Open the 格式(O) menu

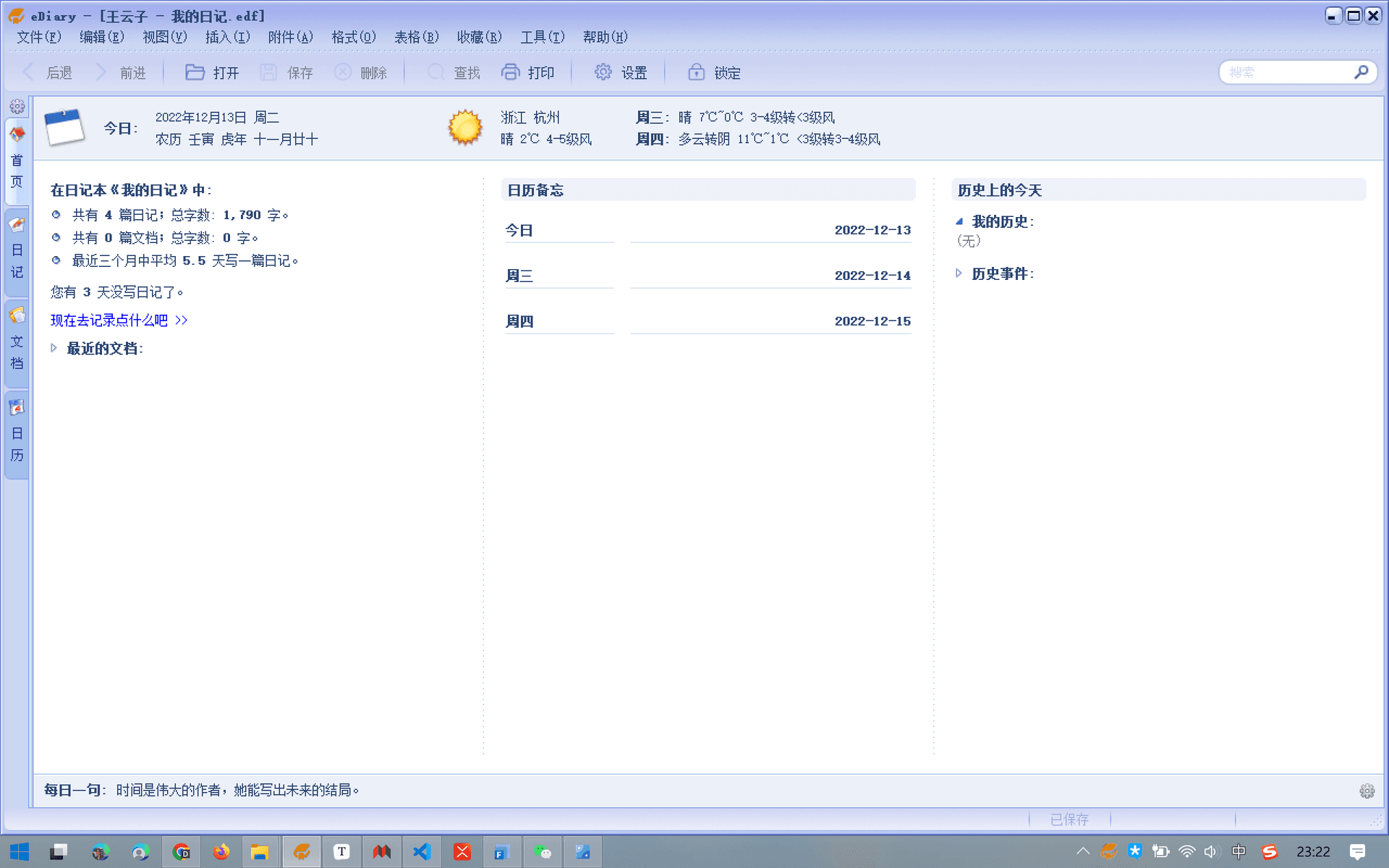353,37
